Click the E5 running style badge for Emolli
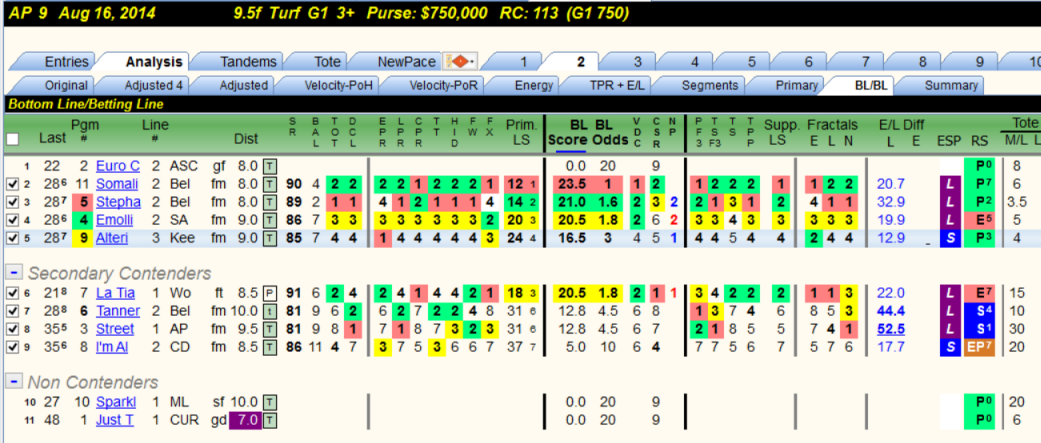This screenshot has height=443, width=1041. (x=981, y=220)
